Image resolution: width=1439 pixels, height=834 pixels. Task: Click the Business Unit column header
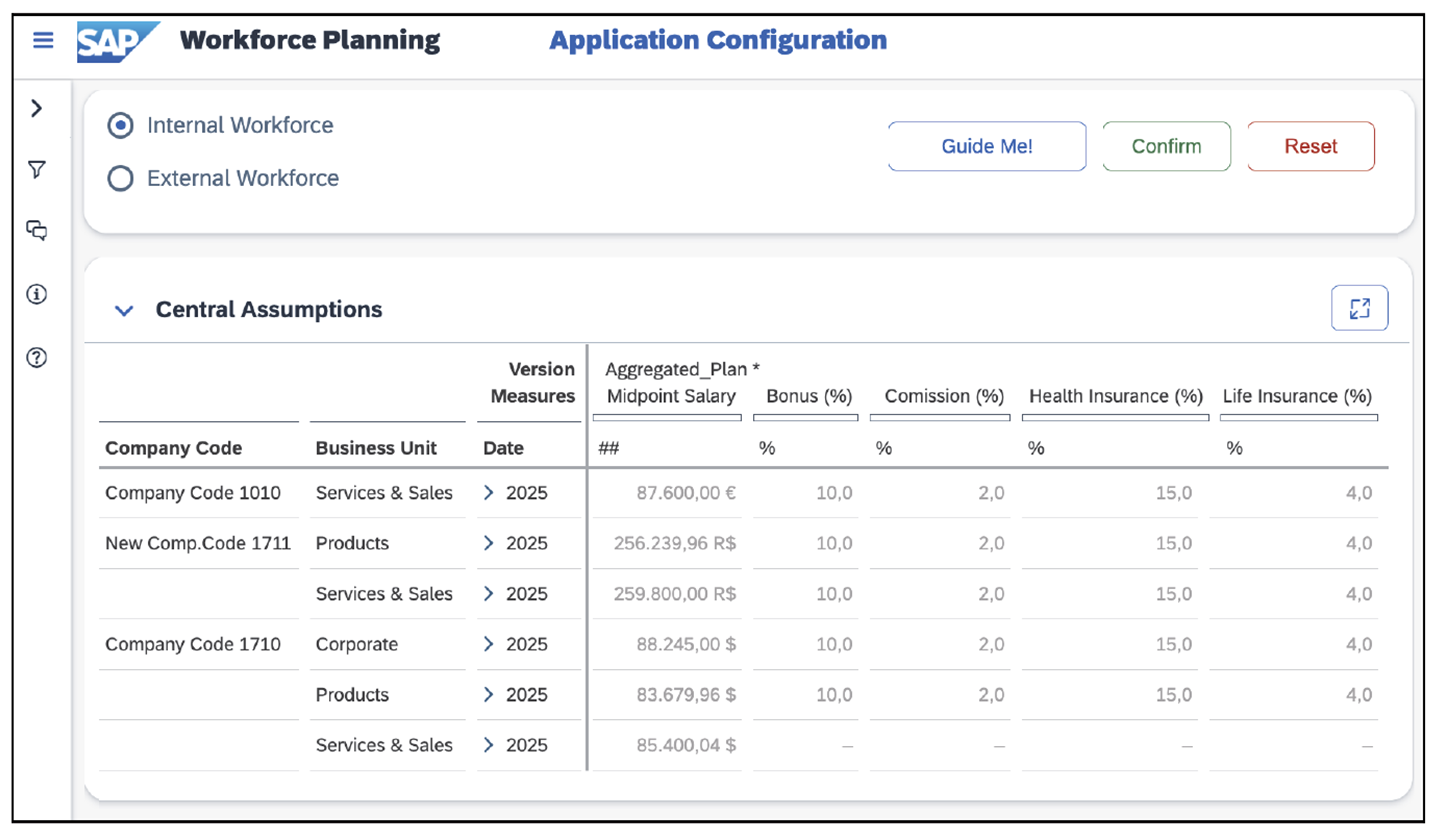376,449
